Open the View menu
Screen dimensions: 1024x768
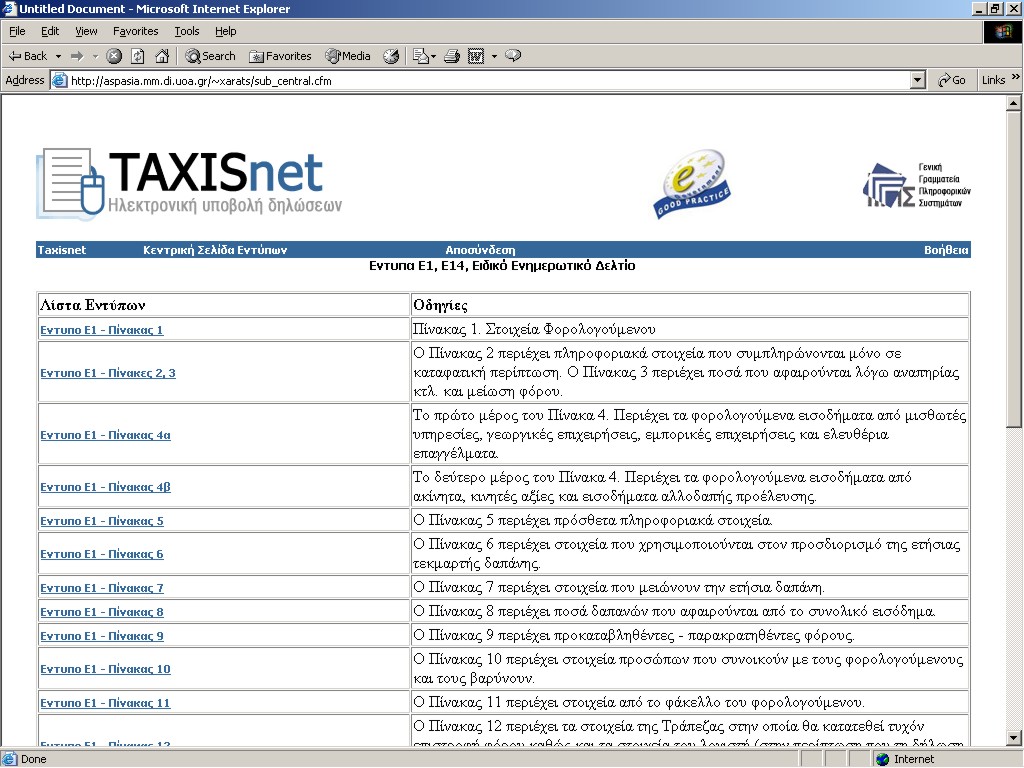click(x=86, y=31)
